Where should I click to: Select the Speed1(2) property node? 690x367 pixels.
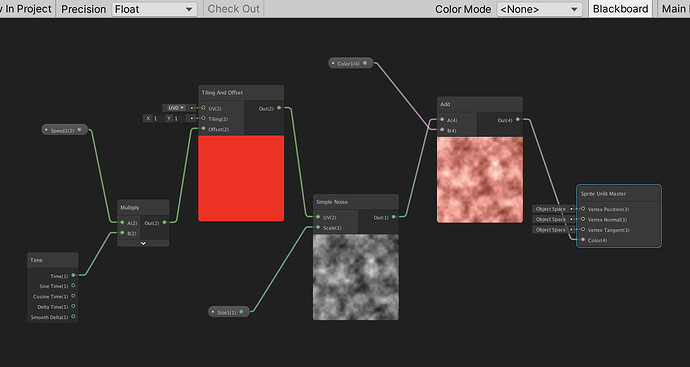click(65, 130)
